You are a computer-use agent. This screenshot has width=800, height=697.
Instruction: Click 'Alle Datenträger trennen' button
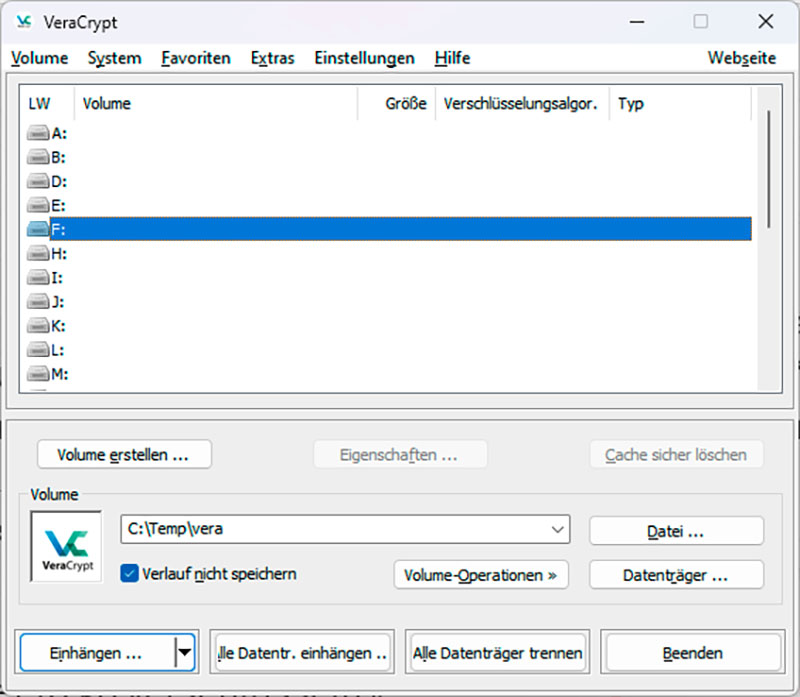(497, 653)
